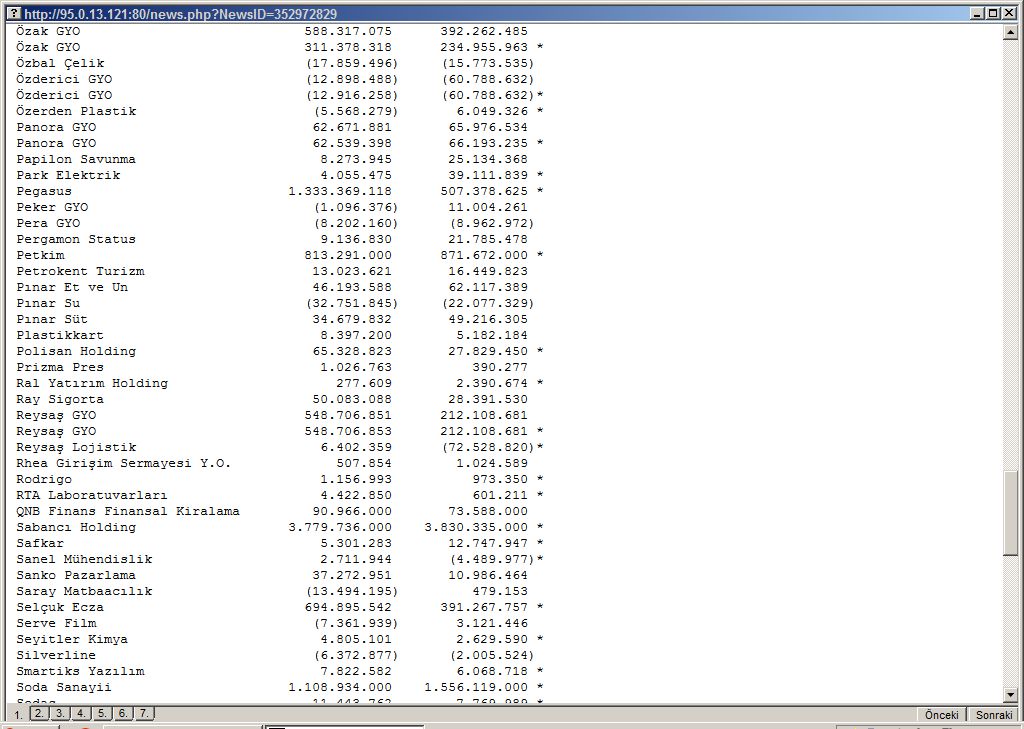Viewport: 1024px width, 729px height.
Task: Click the Ray Sigorta row name
Action: tap(60, 399)
